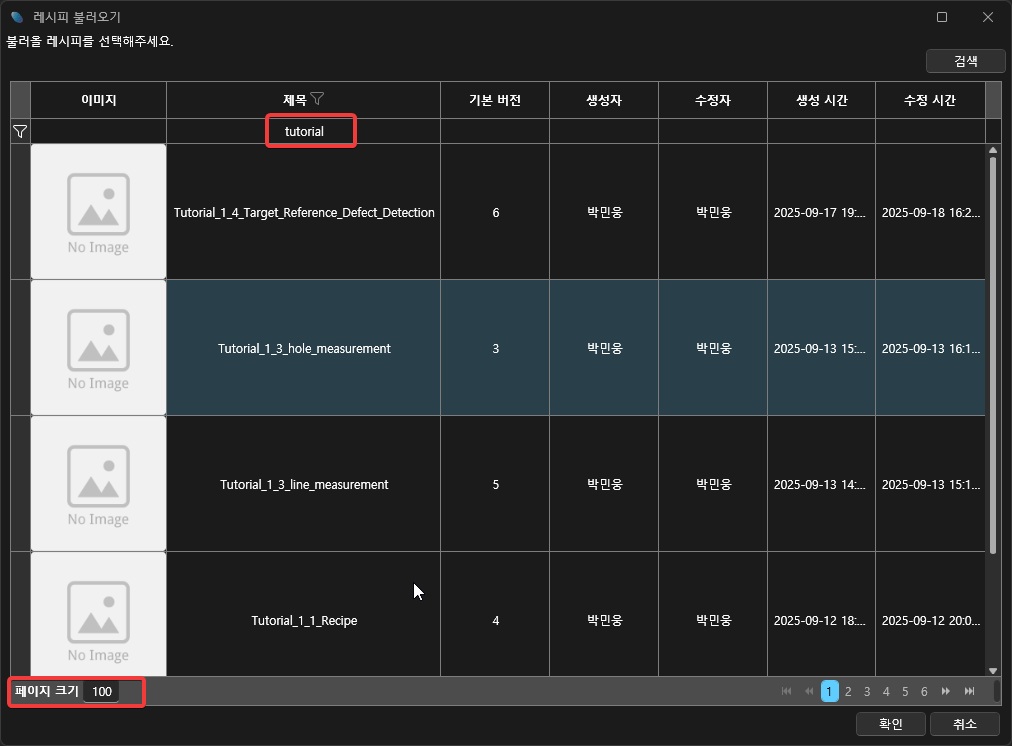Image resolution: width=1012 pixels, height=746 pixels.
Task: Click the 페이지 크기 input box
Action: (101, 691)
